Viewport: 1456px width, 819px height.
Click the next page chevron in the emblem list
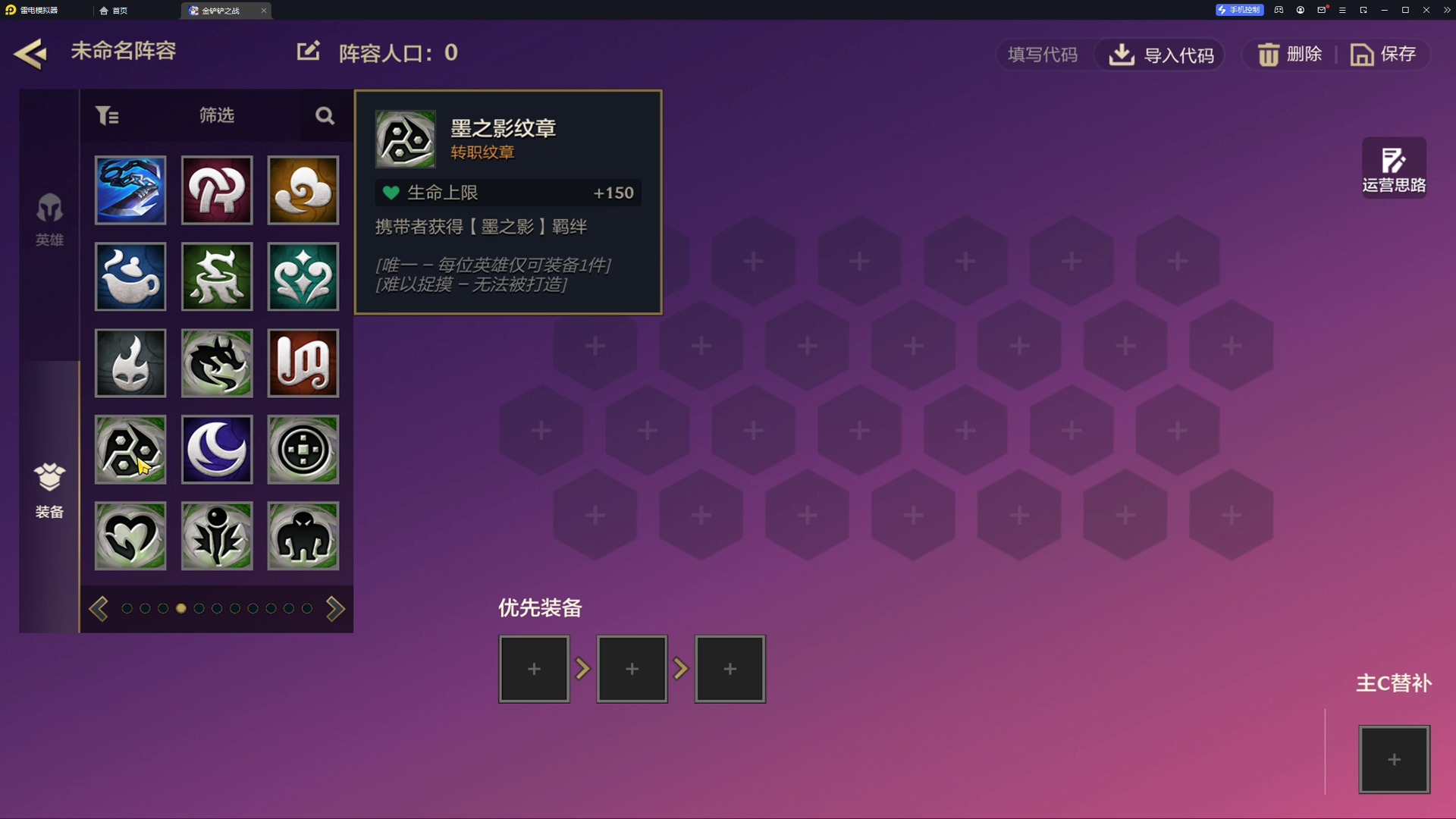coord(336,608)
